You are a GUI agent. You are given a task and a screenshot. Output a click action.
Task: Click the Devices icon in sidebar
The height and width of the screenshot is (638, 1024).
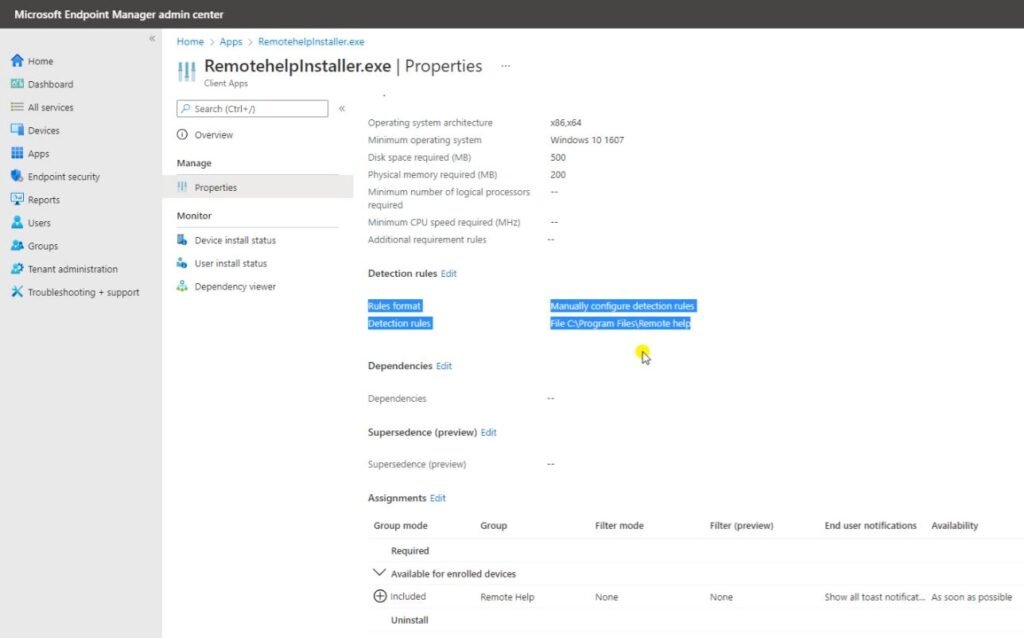coord(17,130)
